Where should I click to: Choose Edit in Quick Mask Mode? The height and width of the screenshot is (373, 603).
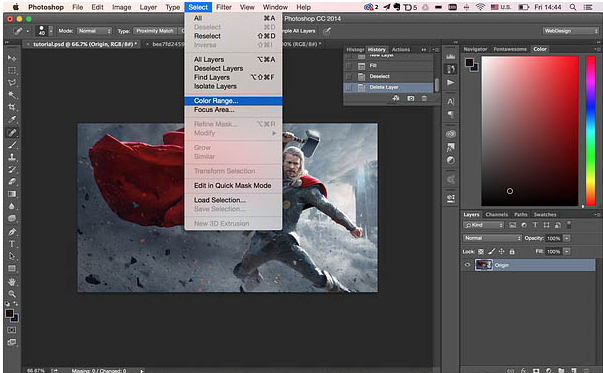point(233,186)
